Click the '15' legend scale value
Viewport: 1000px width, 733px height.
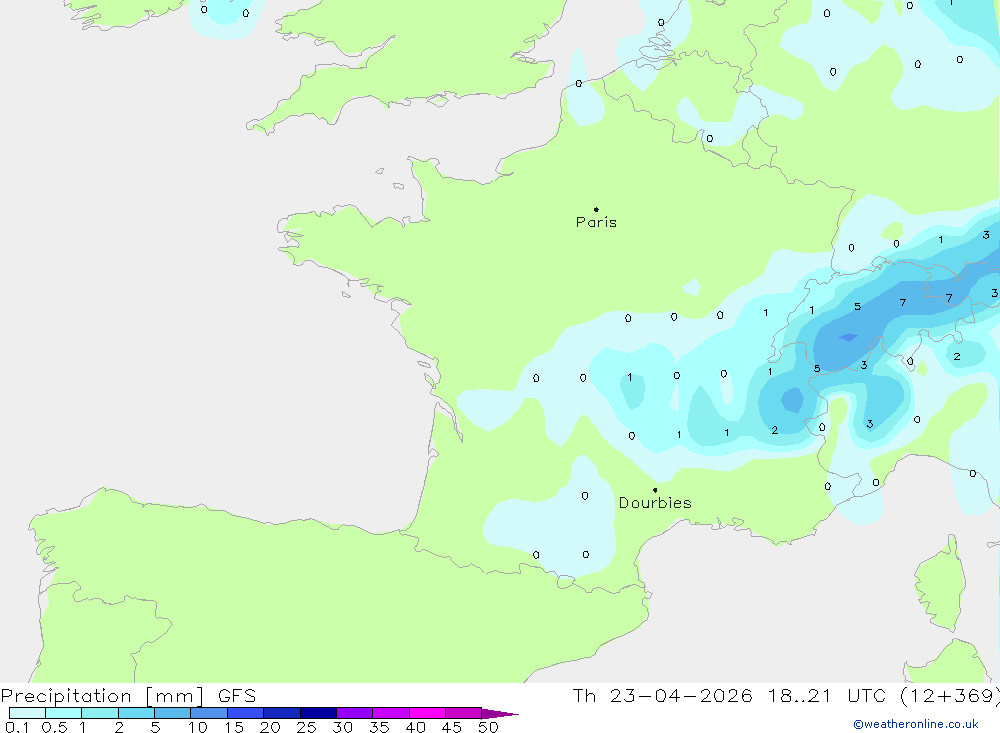[234, 727]
